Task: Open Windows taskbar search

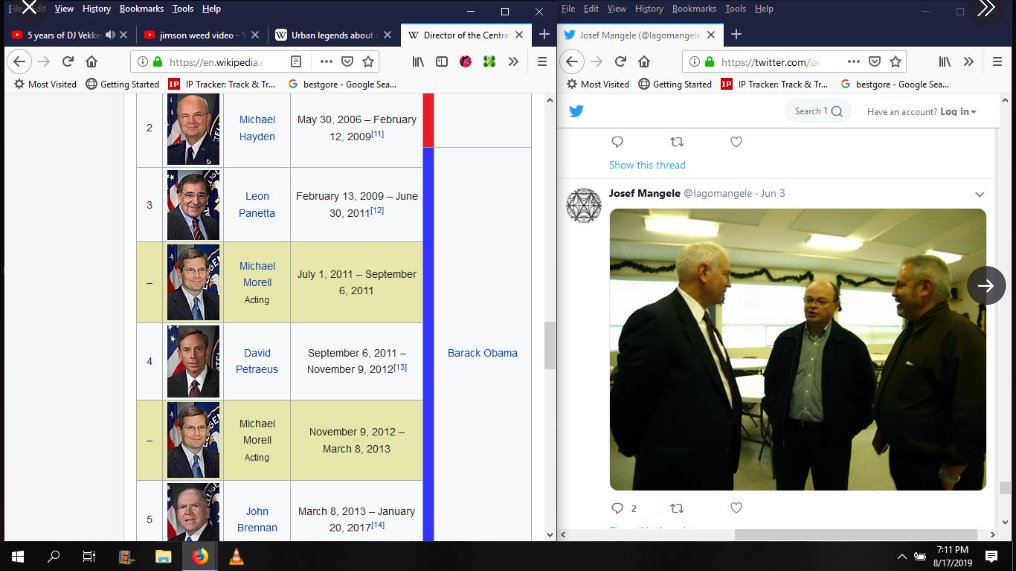Action: coord(54,556)
